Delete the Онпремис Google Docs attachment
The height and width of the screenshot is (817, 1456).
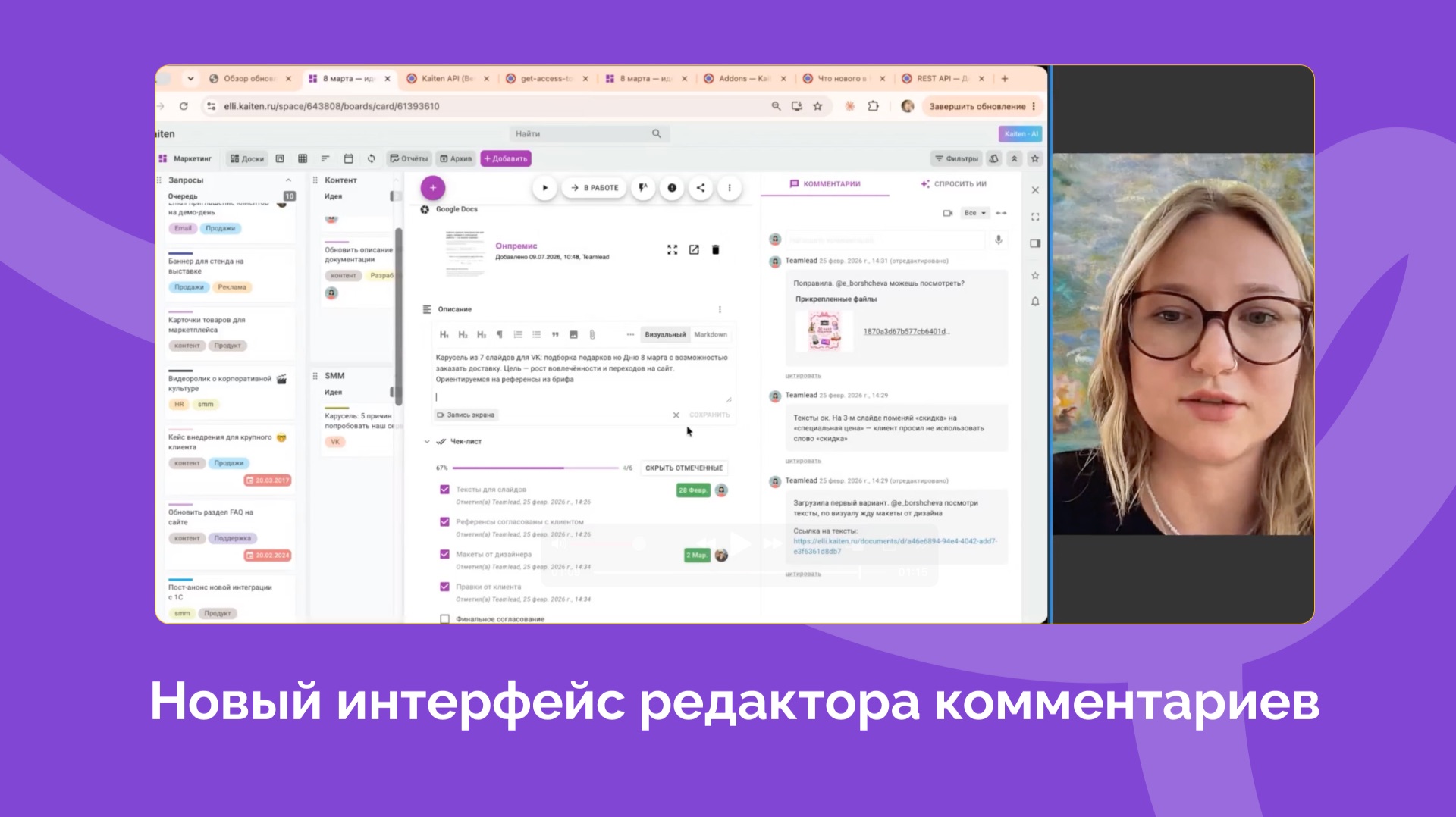715,250
